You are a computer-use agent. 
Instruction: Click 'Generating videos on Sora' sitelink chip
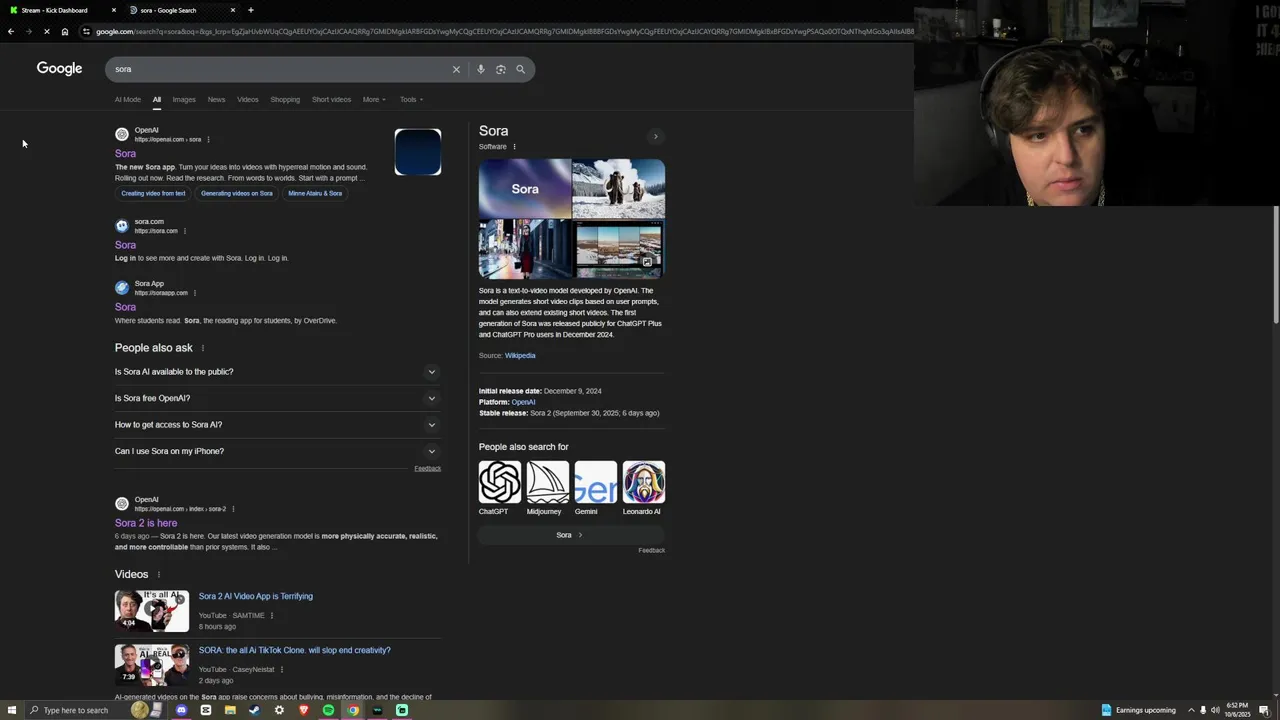tap(237, 193)
